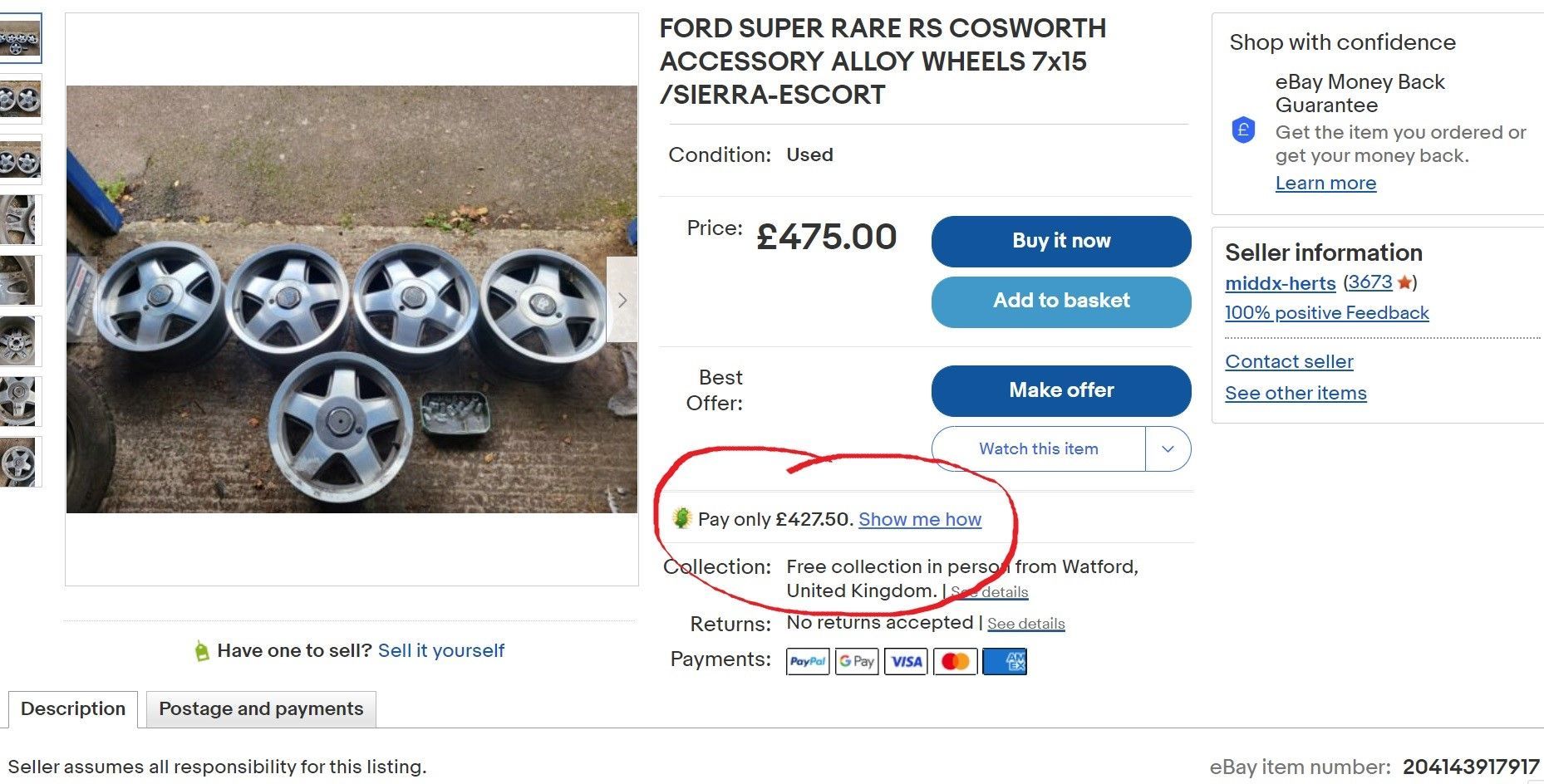1544x784 pixels.
Task: Click the American Express card icon
Action: [1005, 661]
